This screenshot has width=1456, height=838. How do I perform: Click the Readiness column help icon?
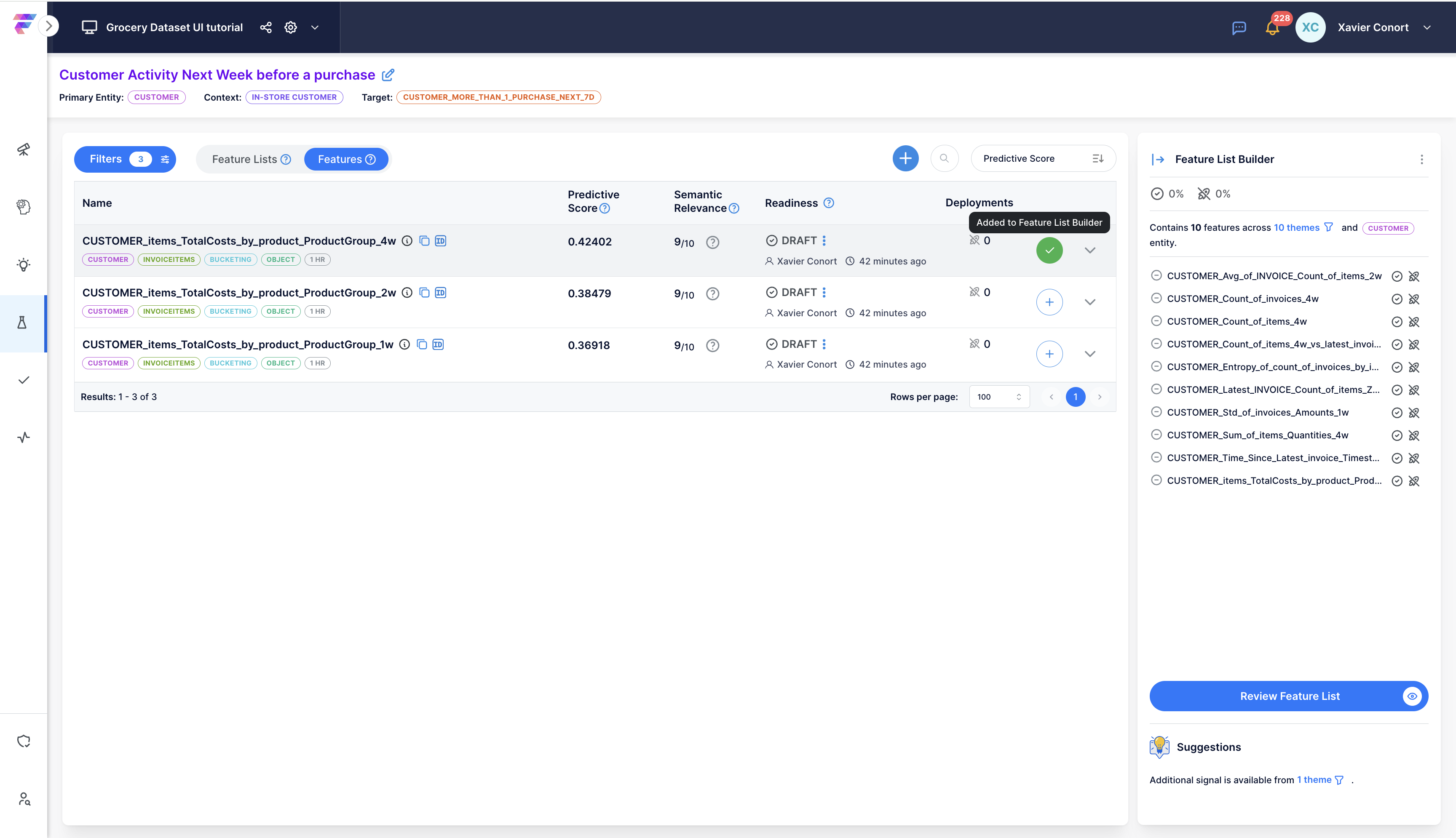[x=828, y=203]
